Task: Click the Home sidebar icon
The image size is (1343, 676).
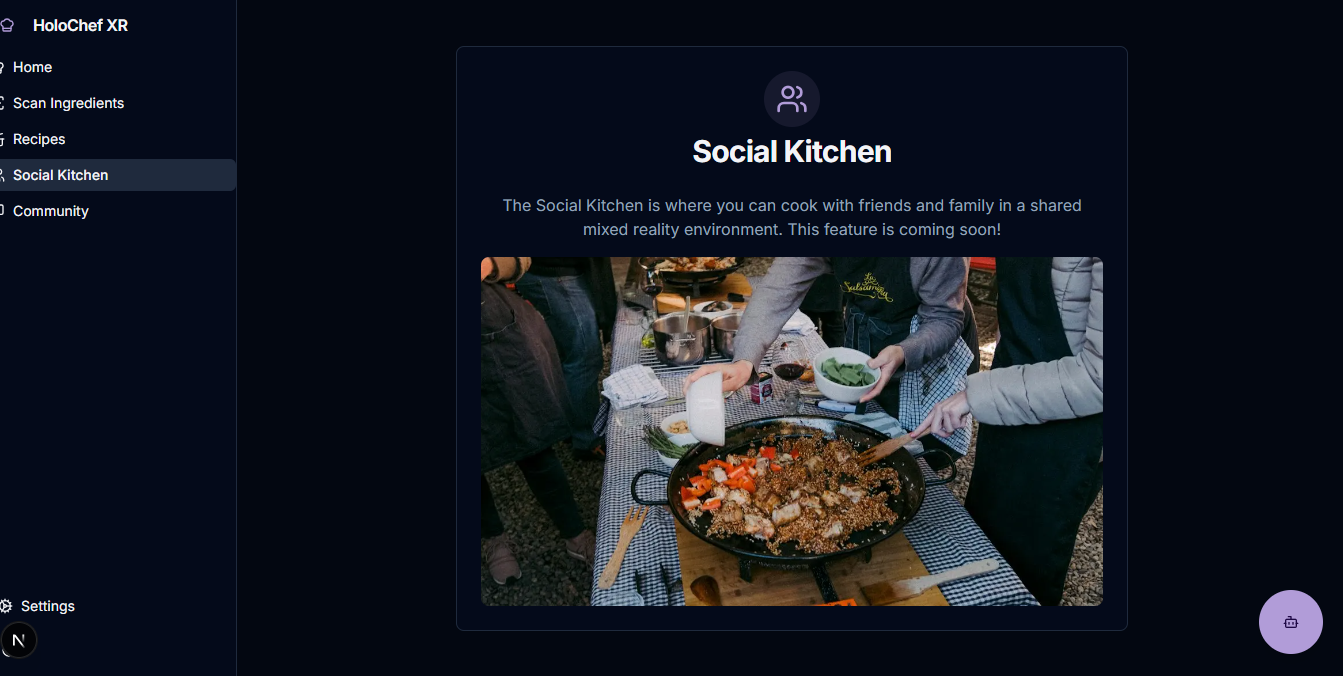Action: click(3, 67)
